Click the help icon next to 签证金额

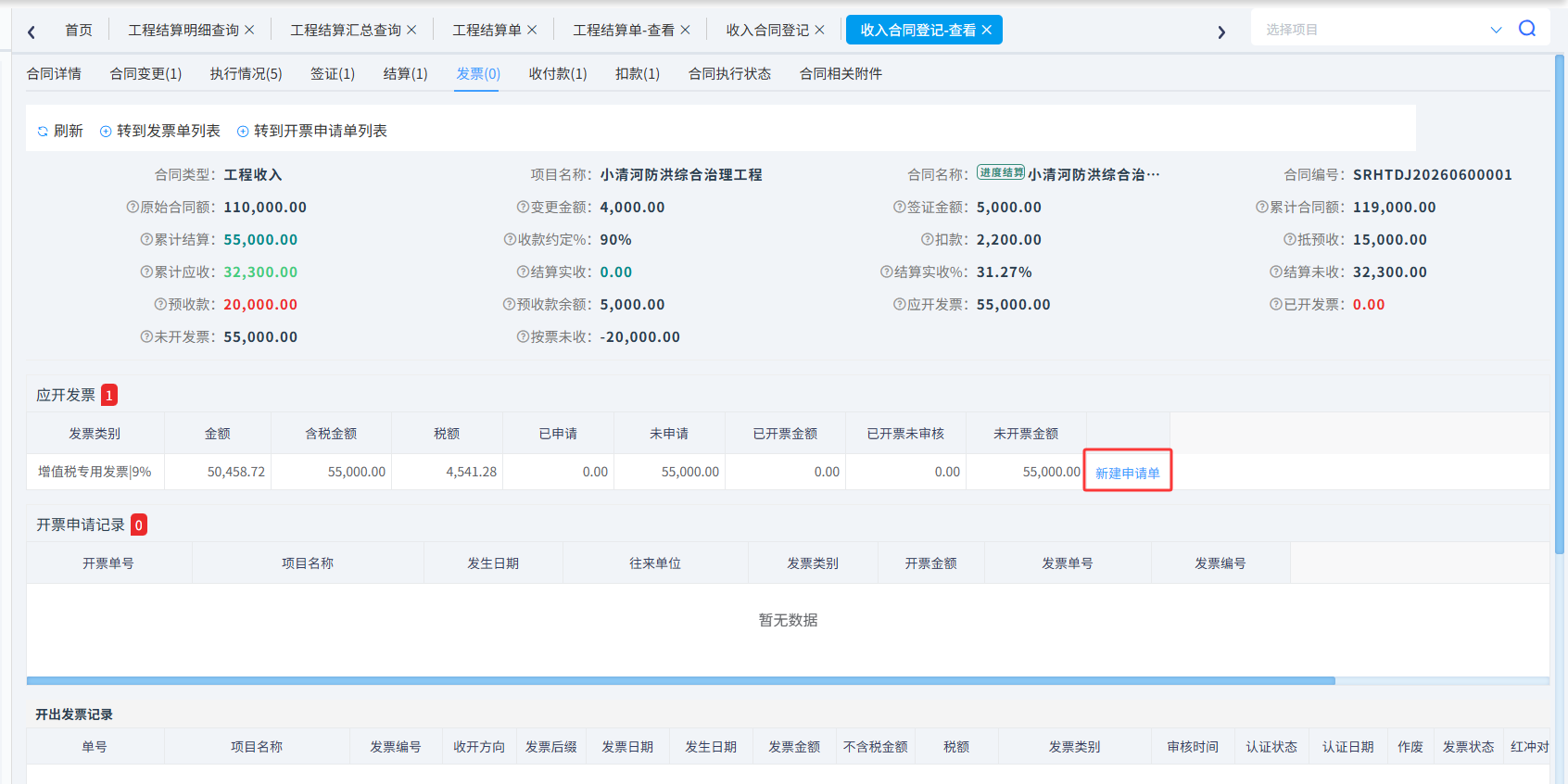899,208
